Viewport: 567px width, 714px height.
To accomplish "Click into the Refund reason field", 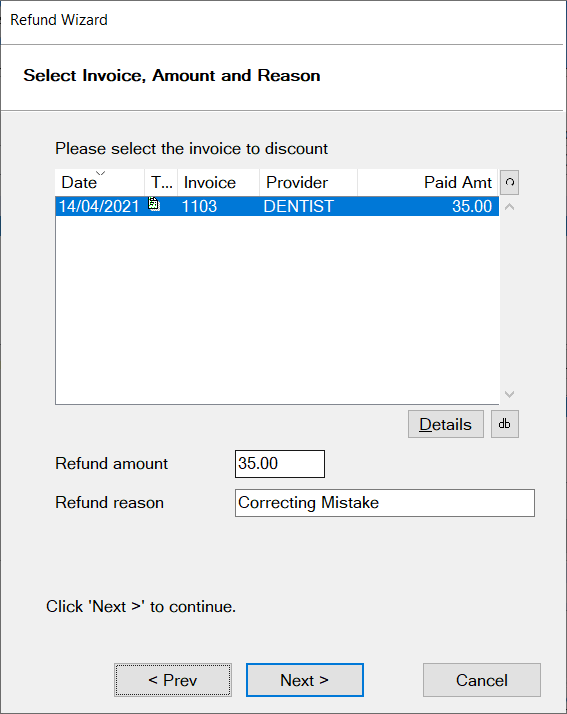I will pos(385,503).
